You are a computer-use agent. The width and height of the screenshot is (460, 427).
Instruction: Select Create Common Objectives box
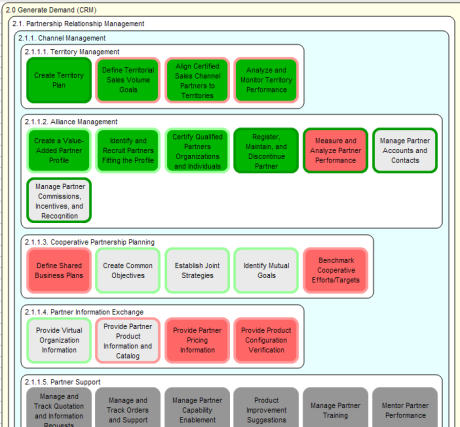click(128, 270)
